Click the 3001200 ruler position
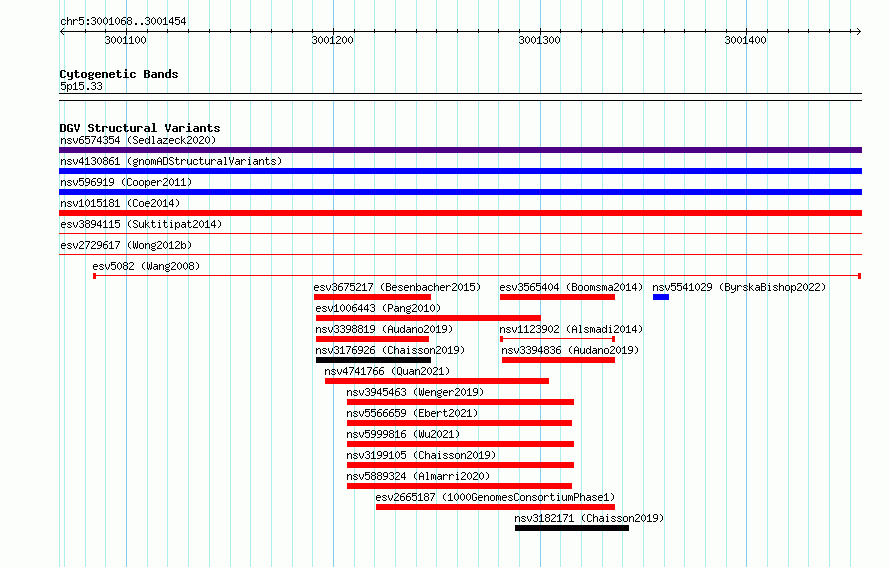This screenshot has width=890, height=567. (x=333, y=40)
